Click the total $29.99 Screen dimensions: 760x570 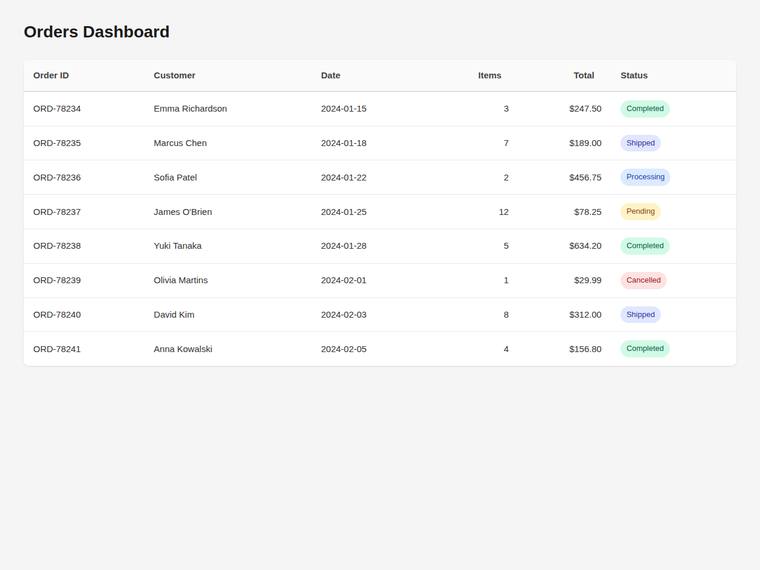[x=587, y=280]
